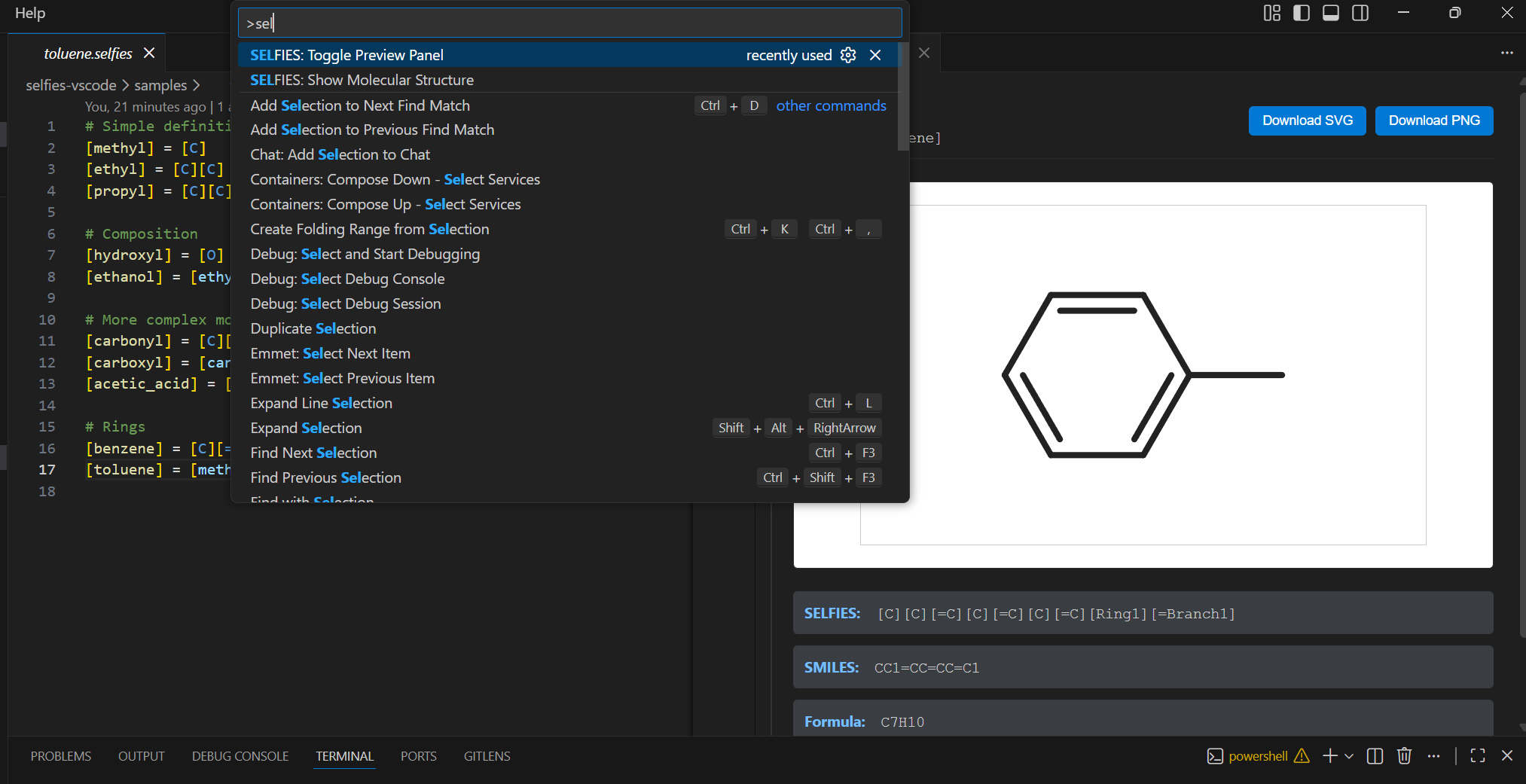Choose Add Selection to Previous Find Match

(x=568, y=130)
